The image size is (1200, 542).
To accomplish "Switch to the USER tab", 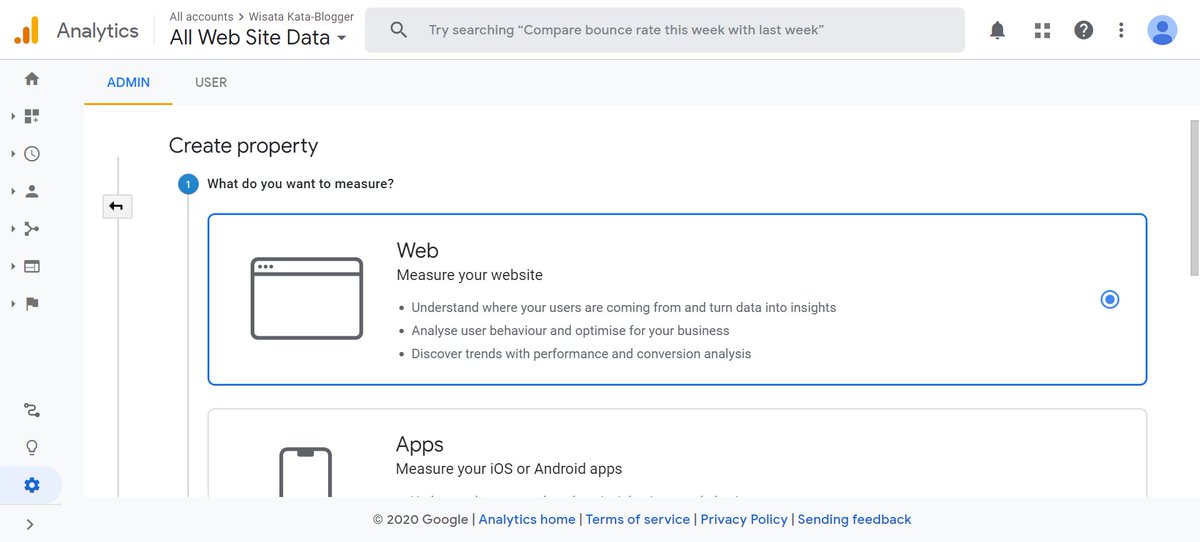I will click(211, 82).
